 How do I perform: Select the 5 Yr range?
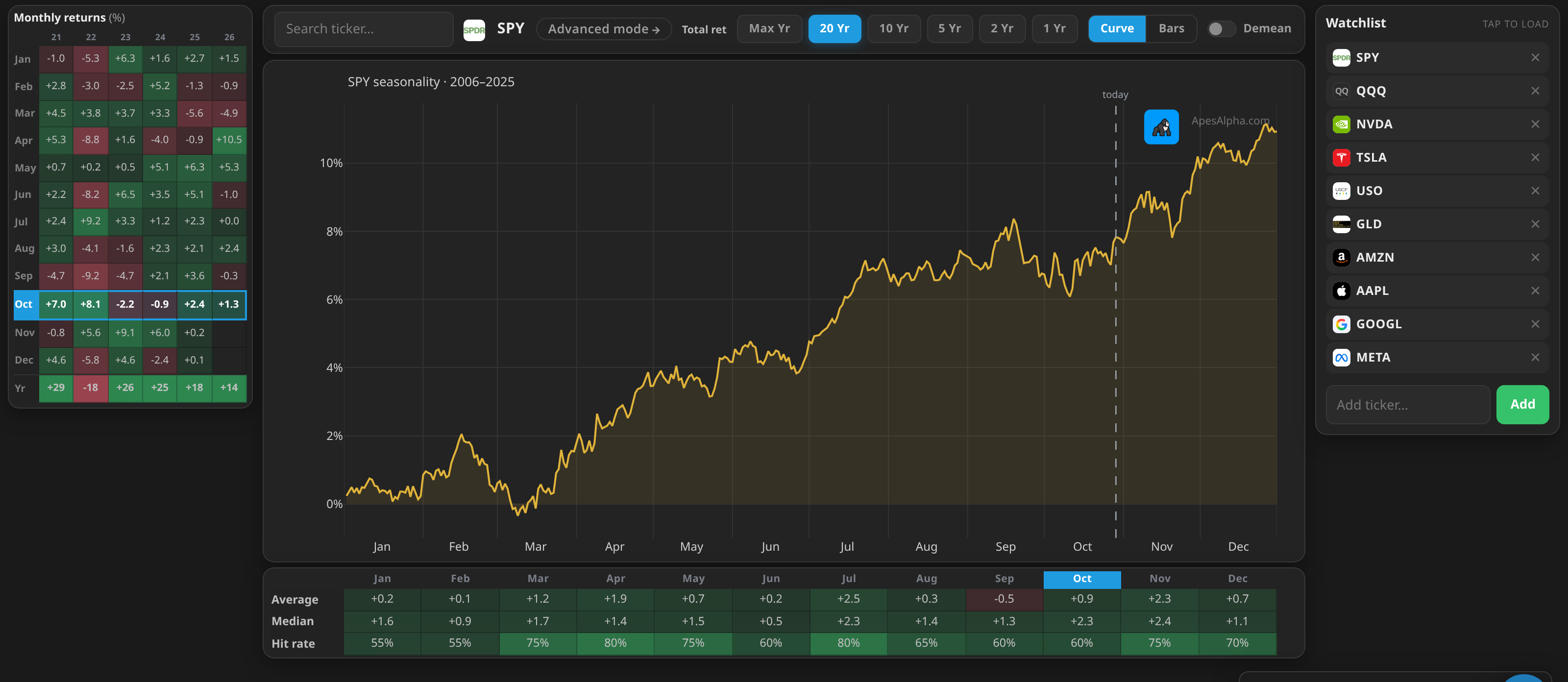click(949, 28)
